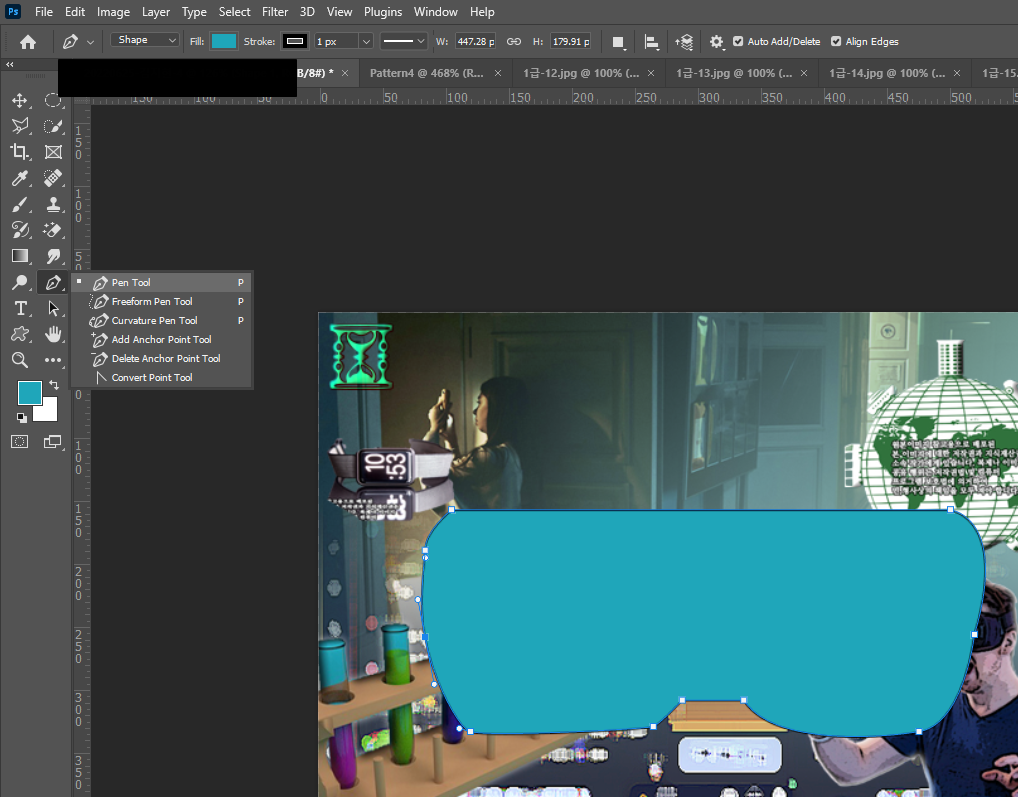1018x797 pixels.
Task: Select the Dodge tool
Action: (19, 282)
